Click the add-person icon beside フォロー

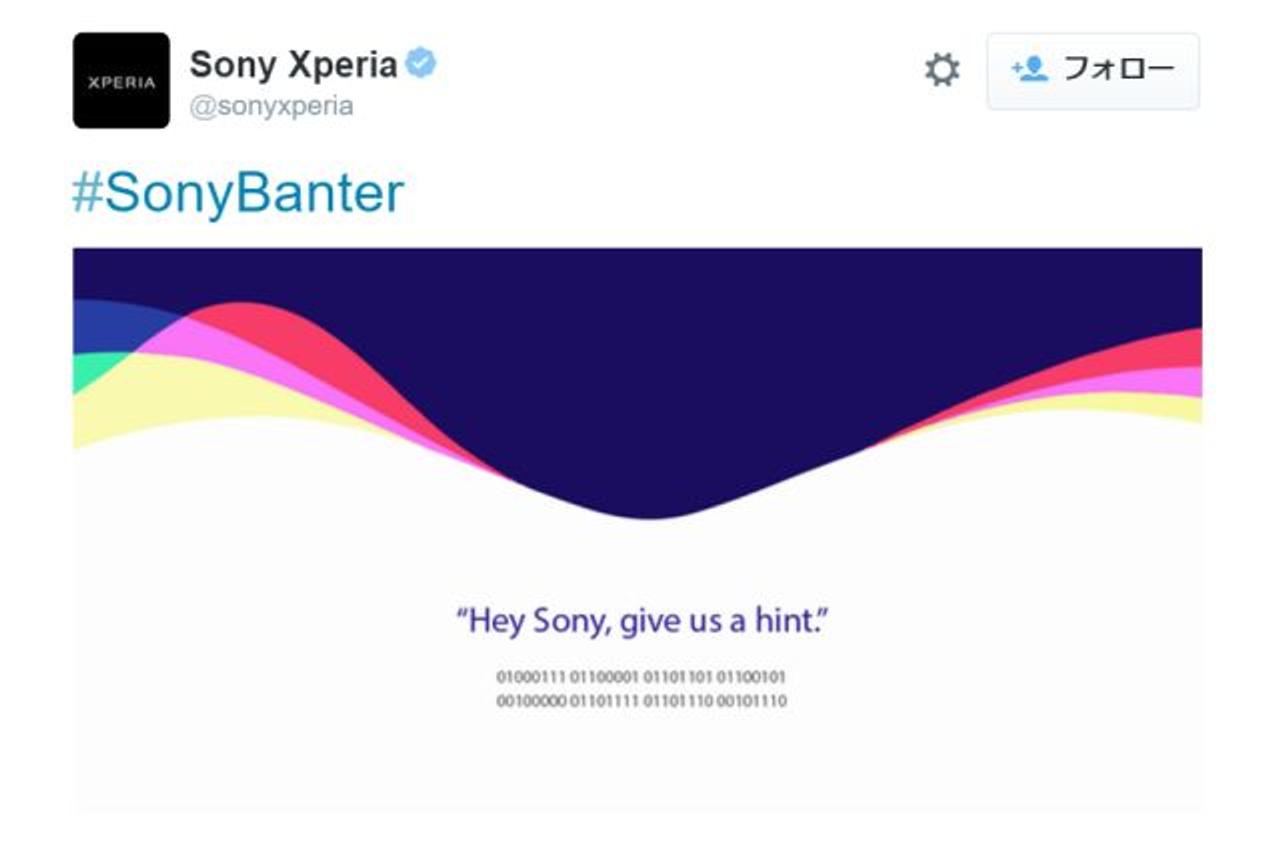1029,69
